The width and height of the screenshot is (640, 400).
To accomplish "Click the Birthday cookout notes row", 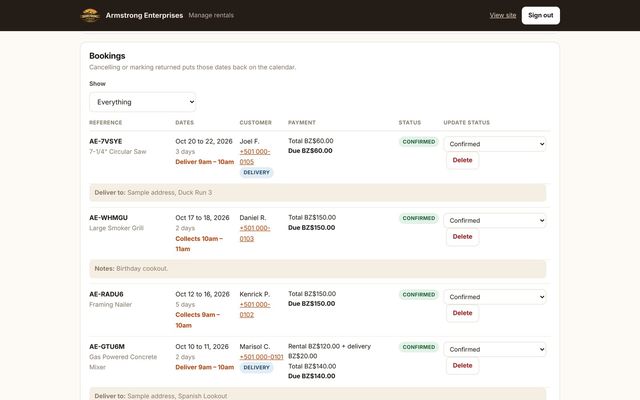I will pos(318,269).
